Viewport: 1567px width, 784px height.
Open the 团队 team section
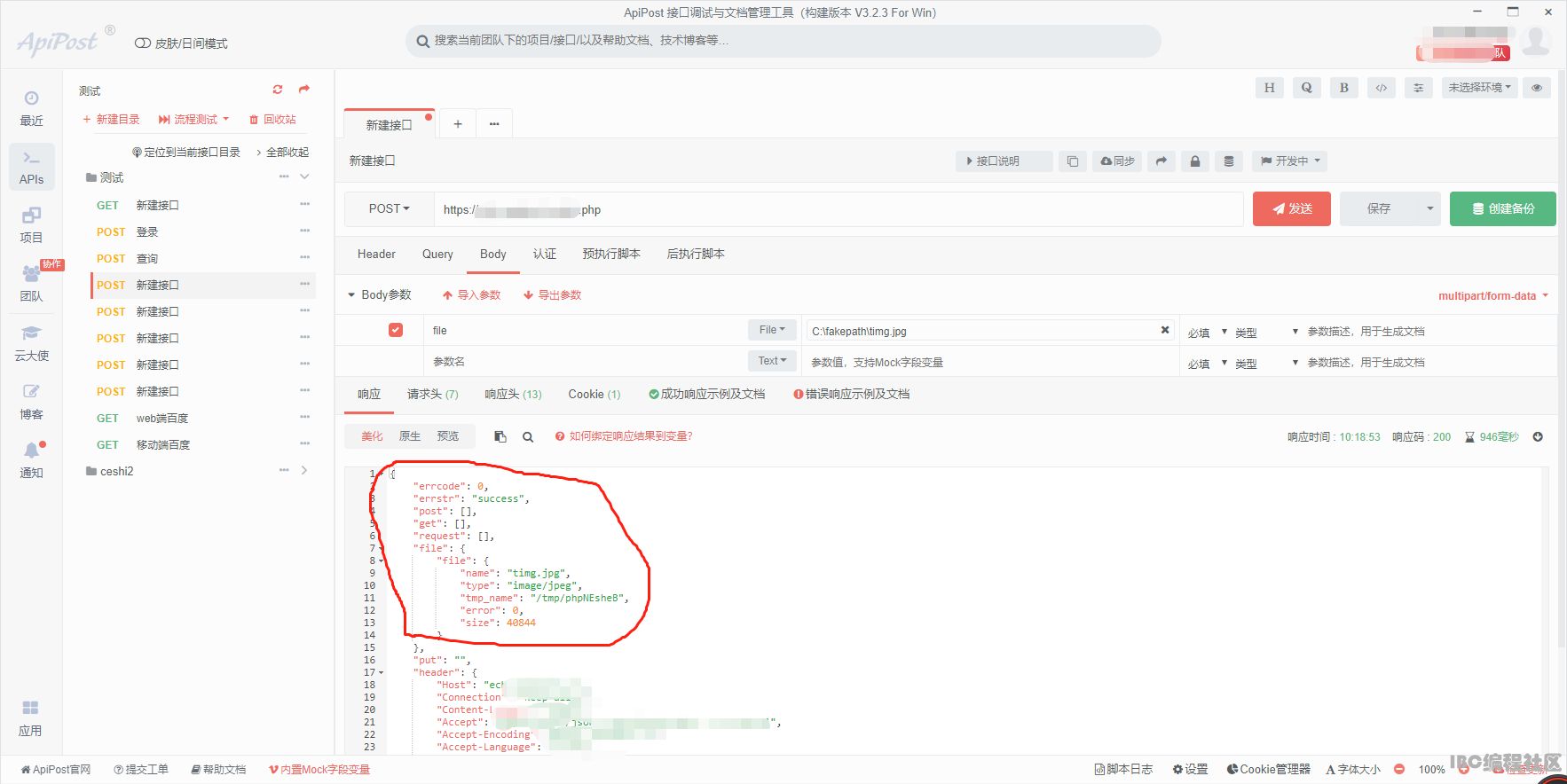pyautogui.click(x=32, y=284)
